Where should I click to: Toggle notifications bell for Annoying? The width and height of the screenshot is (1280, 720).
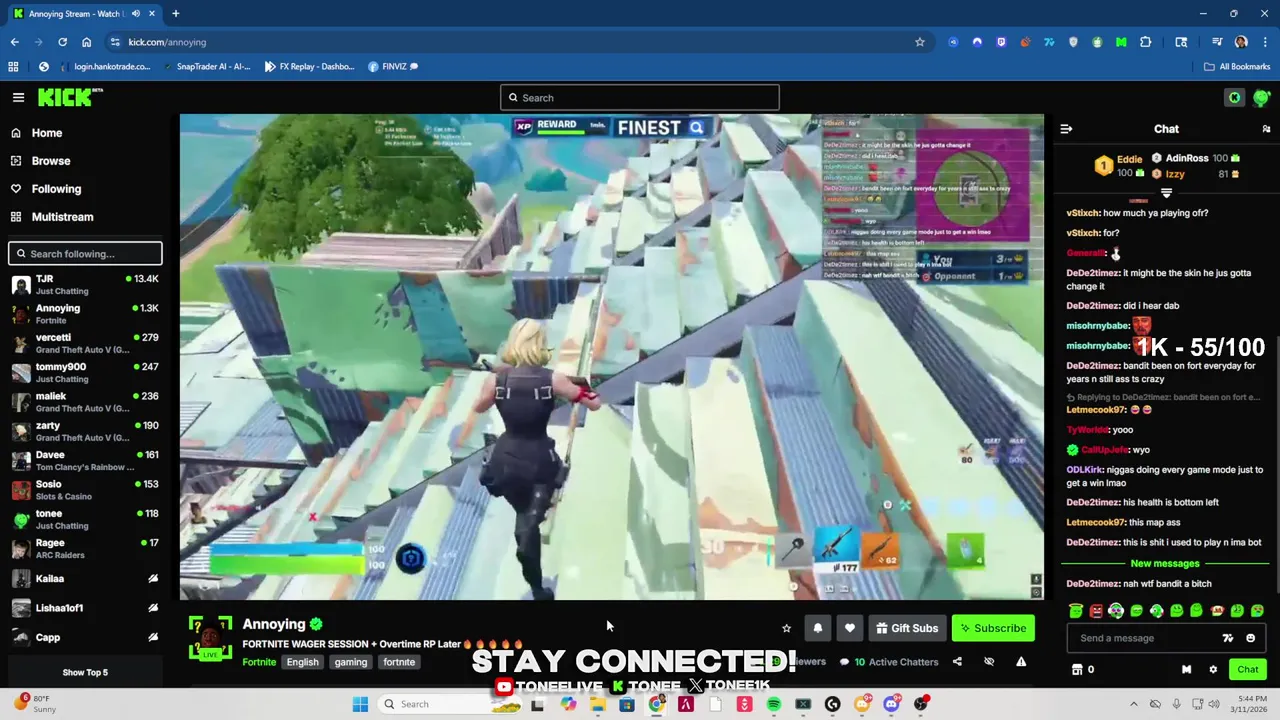(x=817, y=628)
